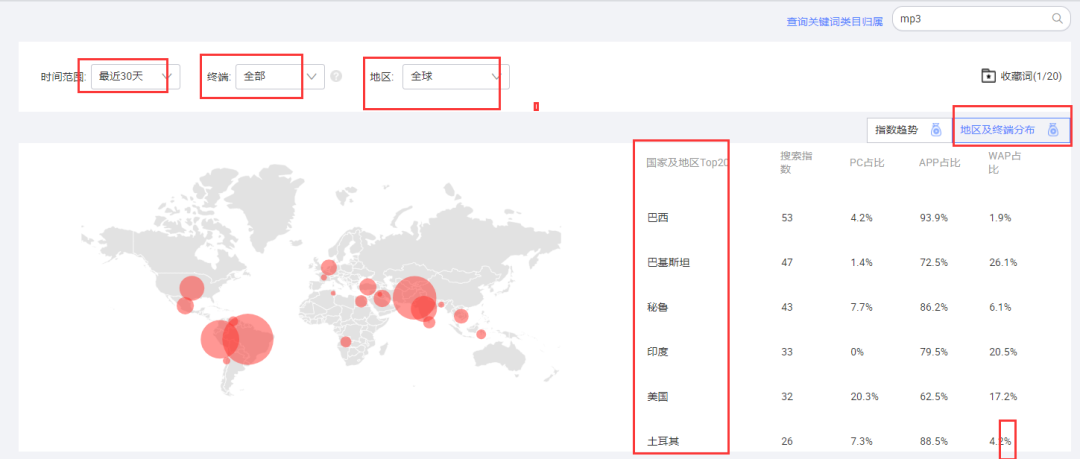This screenshot has height=459, width=1080.
Task: Open the 地区 dropdown showing 全球
Action: 457,76
